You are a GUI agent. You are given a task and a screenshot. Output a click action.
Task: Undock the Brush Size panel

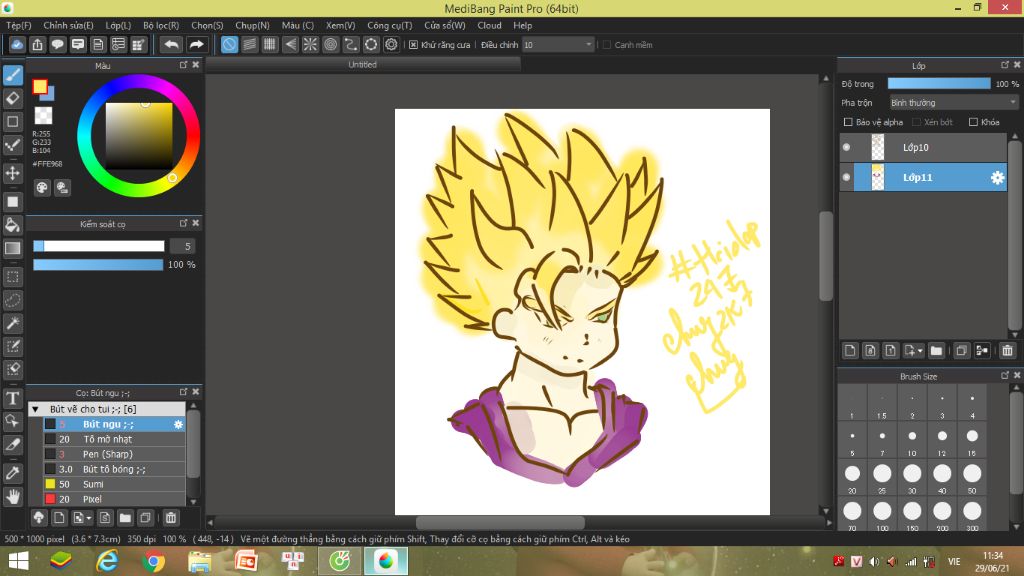tap(1004, 376)
